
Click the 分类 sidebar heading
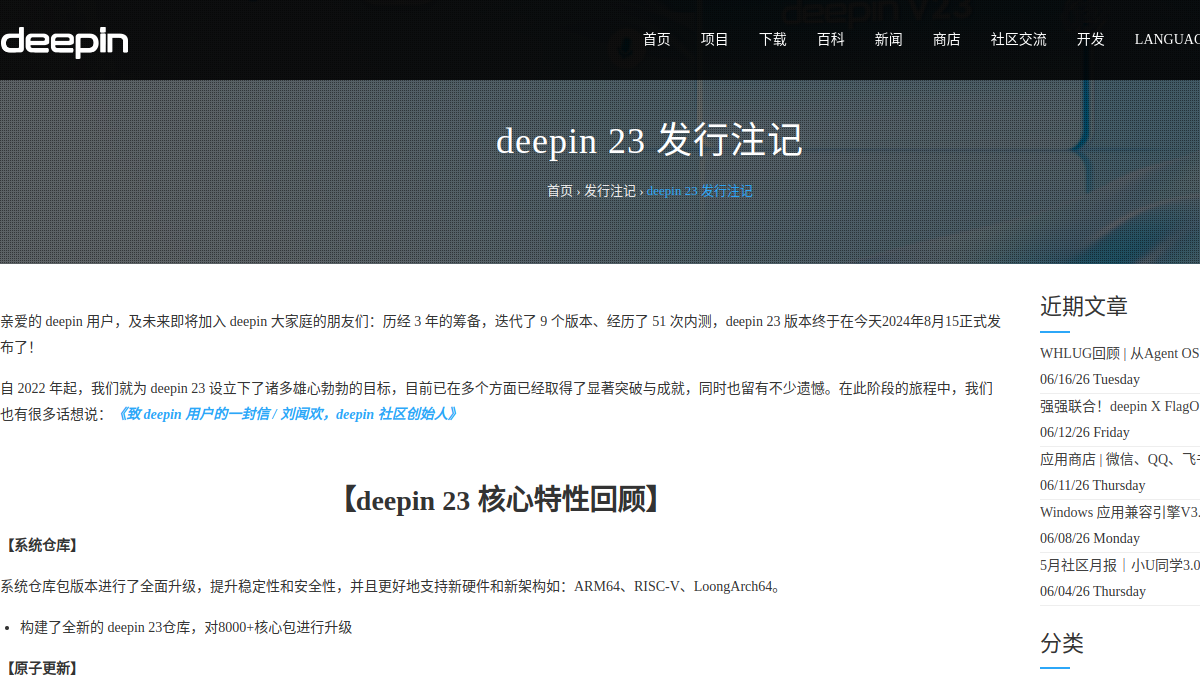point(1062,643)
